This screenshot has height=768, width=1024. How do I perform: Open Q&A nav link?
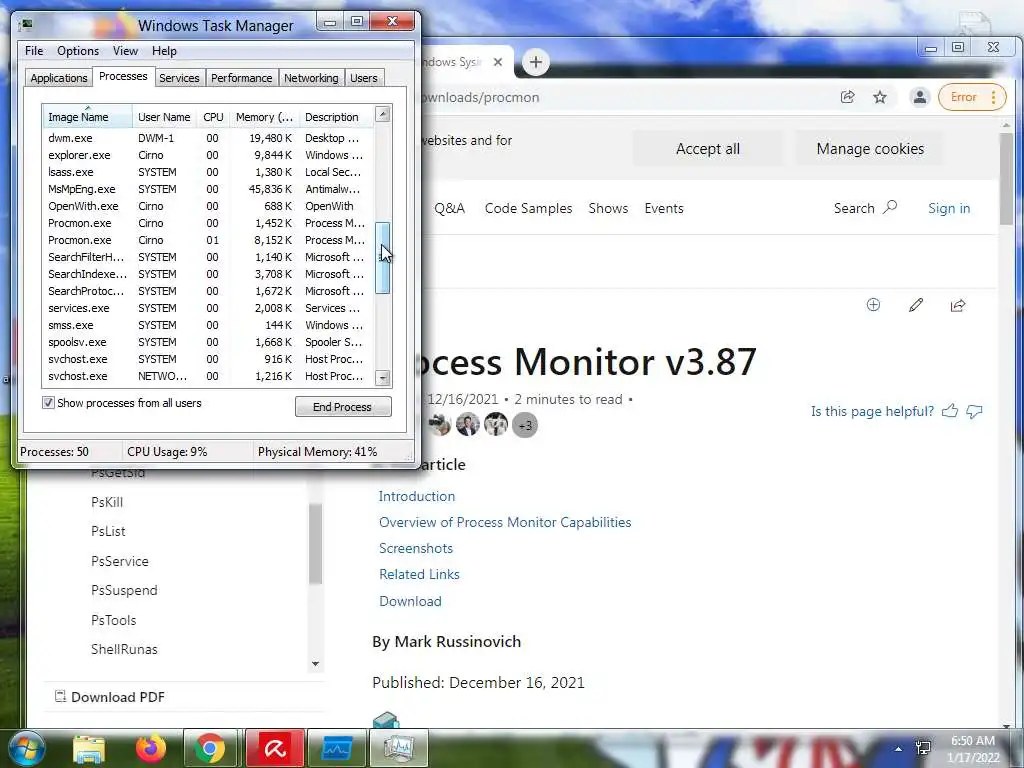(449, 208)
